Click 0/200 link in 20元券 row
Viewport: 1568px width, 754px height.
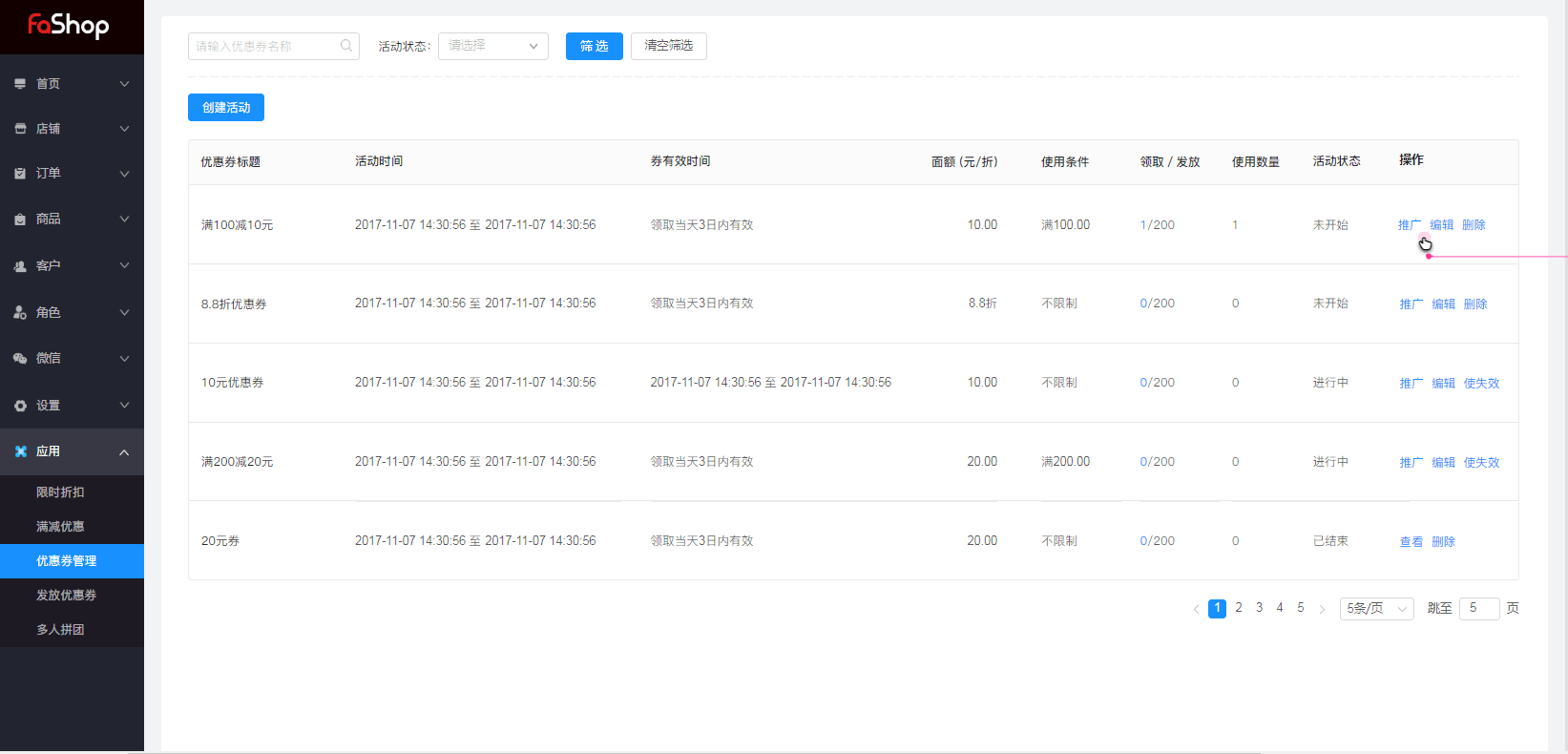point(1158,541)
